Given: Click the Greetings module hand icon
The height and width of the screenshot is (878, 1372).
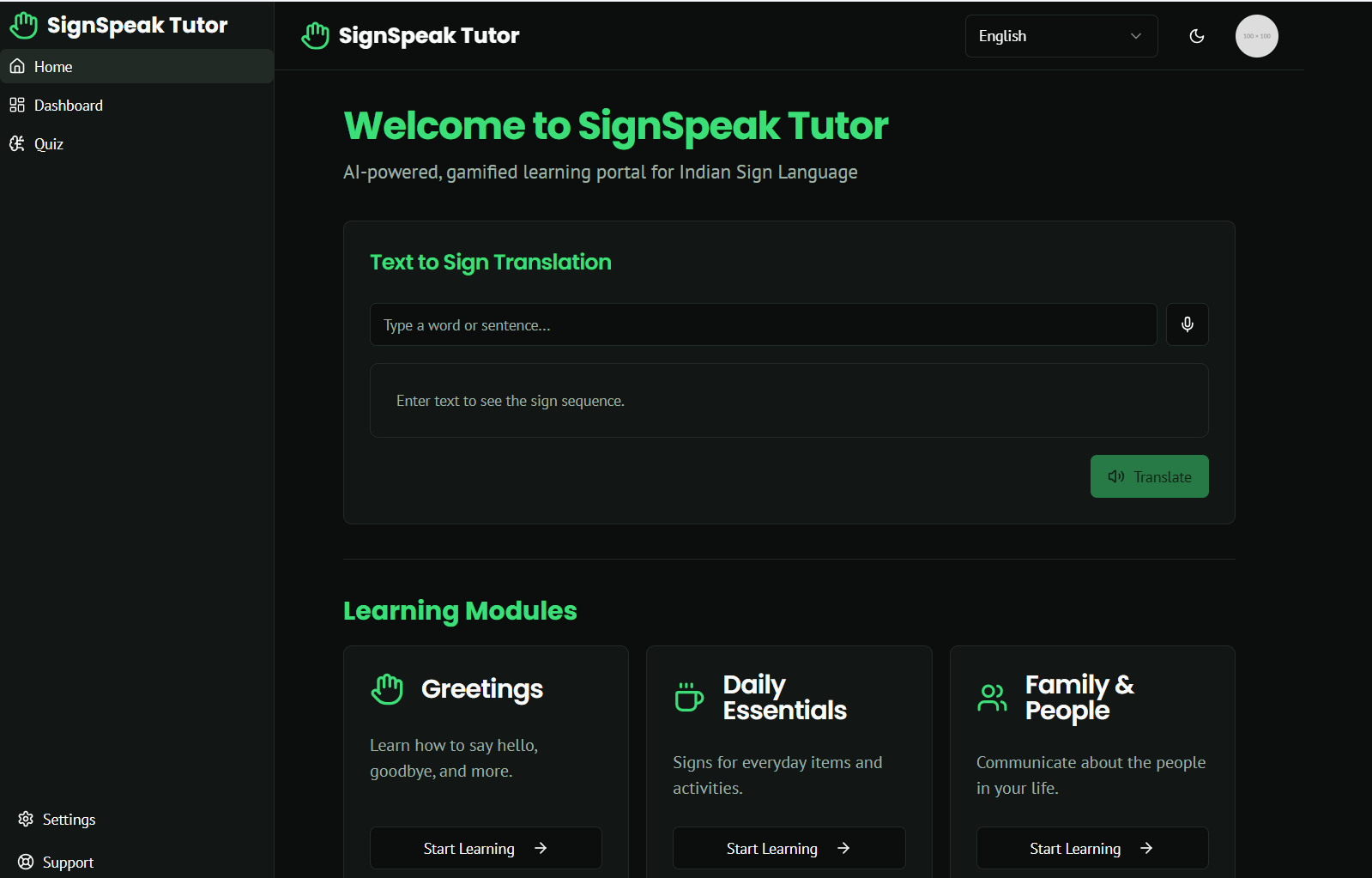Looking at the screenshot, I should point(387,688).
